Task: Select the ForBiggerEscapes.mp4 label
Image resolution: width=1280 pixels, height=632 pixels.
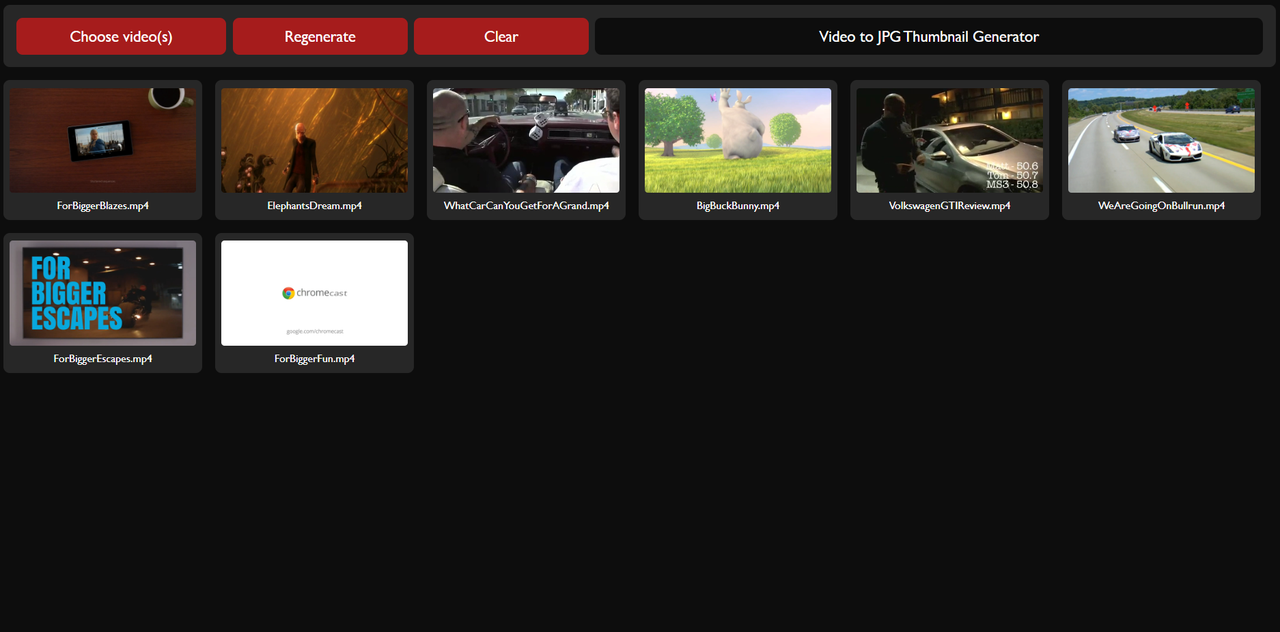Action: [x=103, y=359]
